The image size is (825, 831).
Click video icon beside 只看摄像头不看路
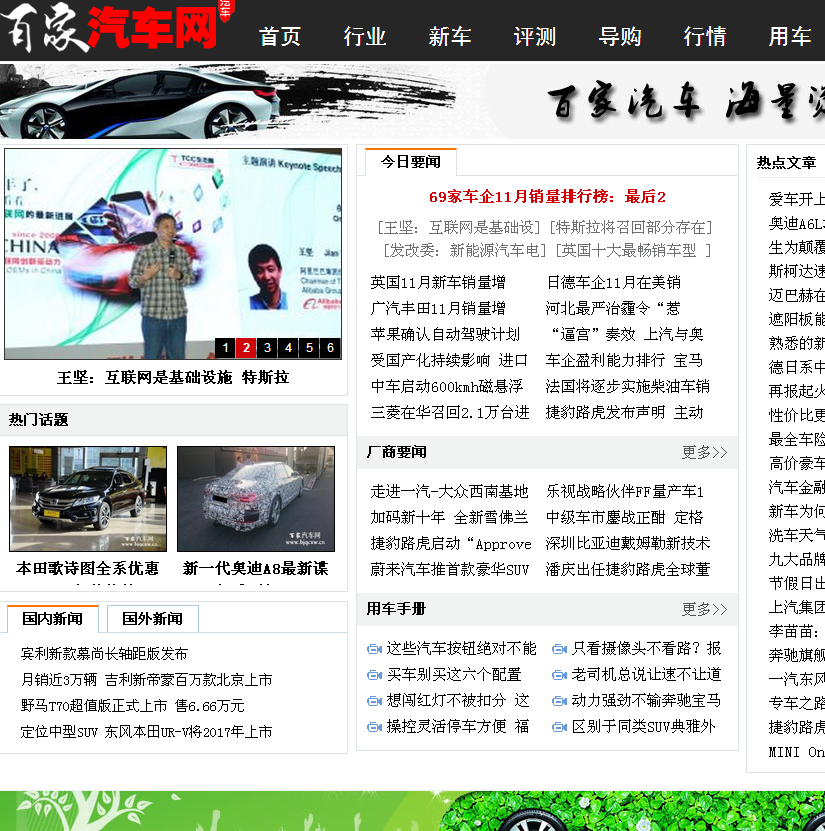pyautogui.click(x=560, y=649)
